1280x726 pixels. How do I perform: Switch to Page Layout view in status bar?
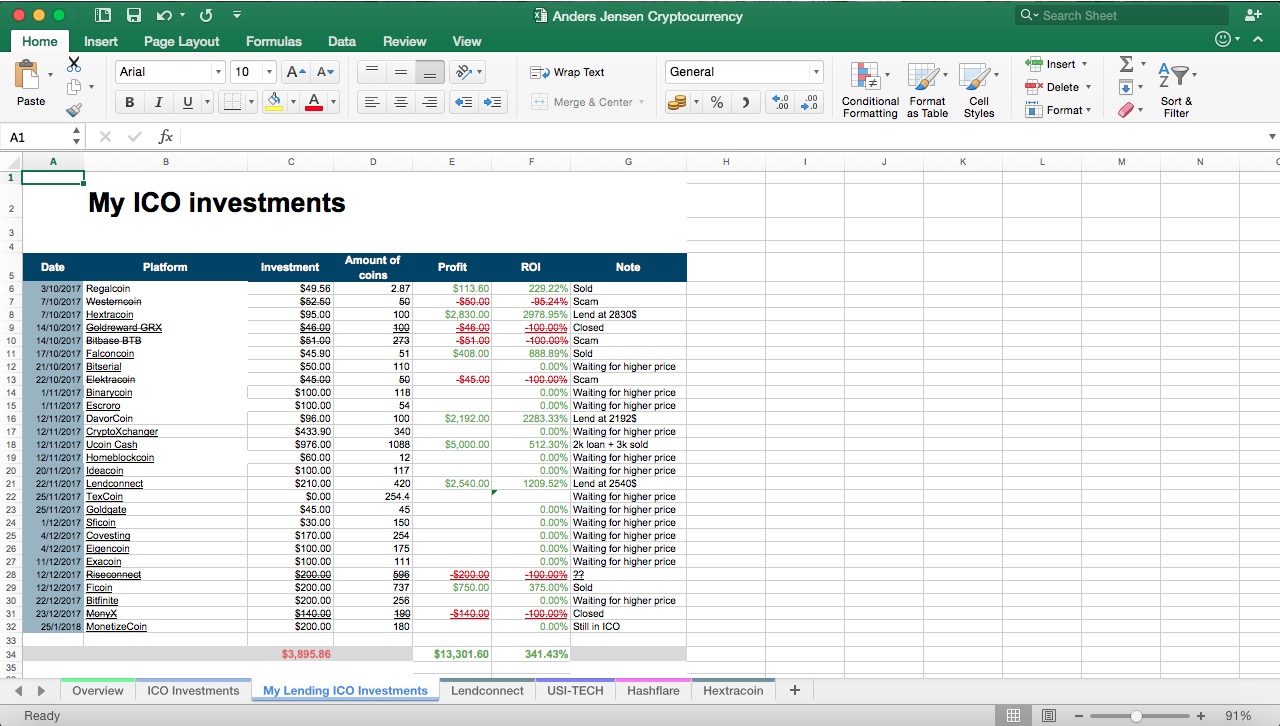[1048, 716]
